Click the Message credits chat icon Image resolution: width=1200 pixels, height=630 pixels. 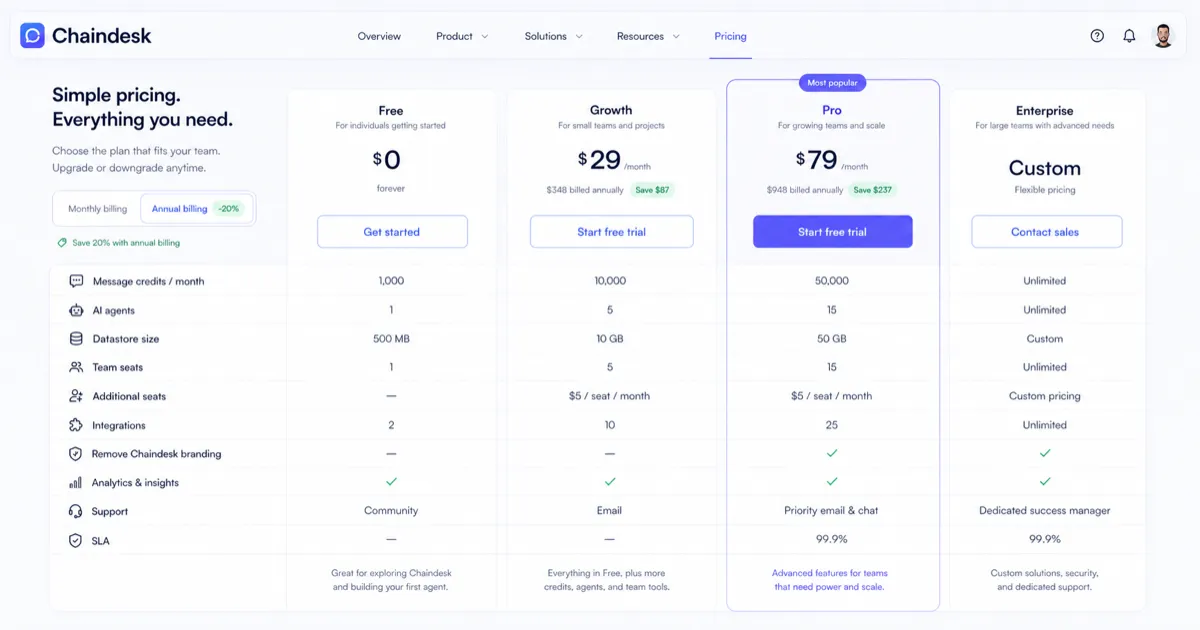[76, 281]
